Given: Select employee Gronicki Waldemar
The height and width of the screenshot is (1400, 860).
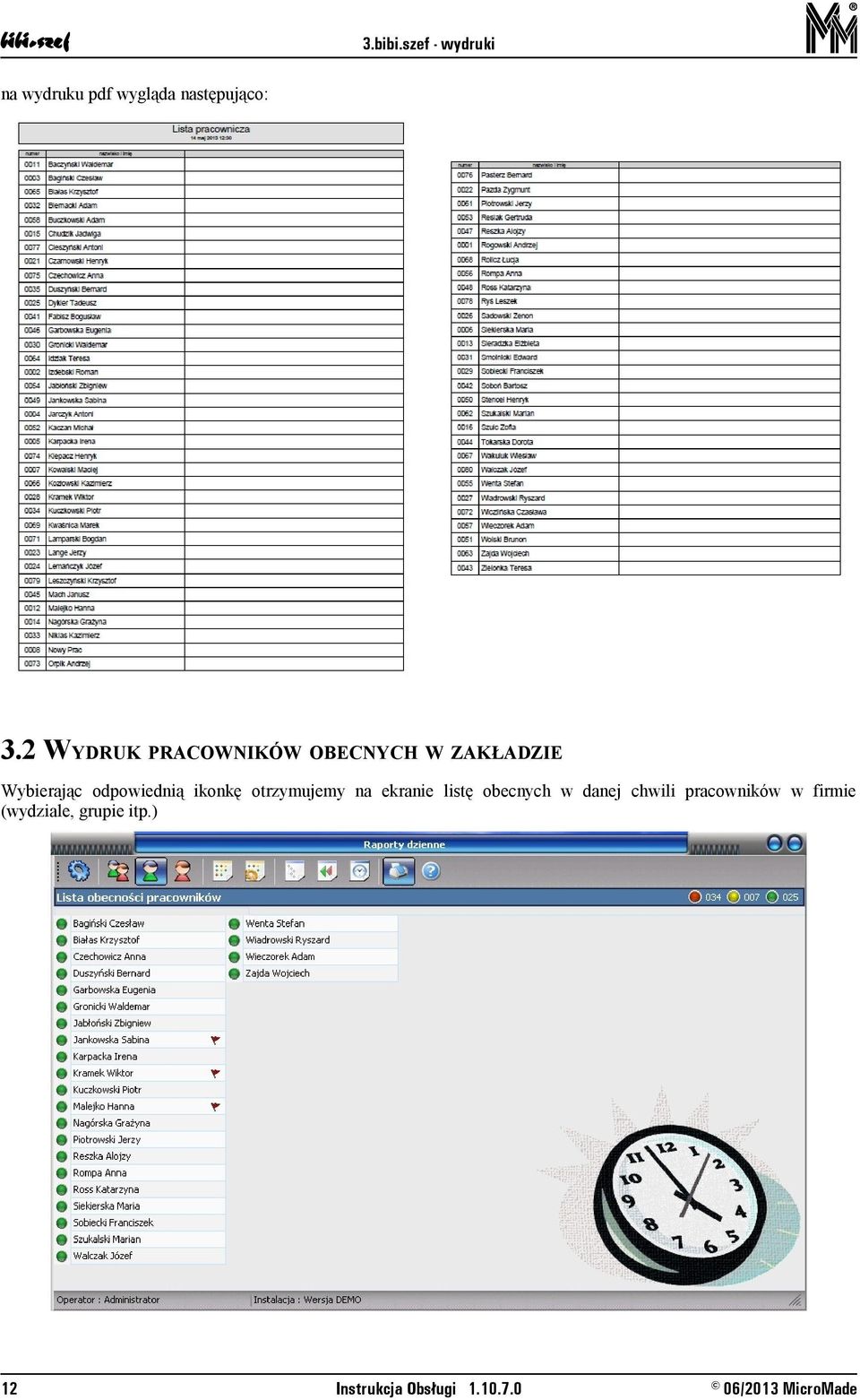Looking at the screenshot, I should (x=112, y=1007).
